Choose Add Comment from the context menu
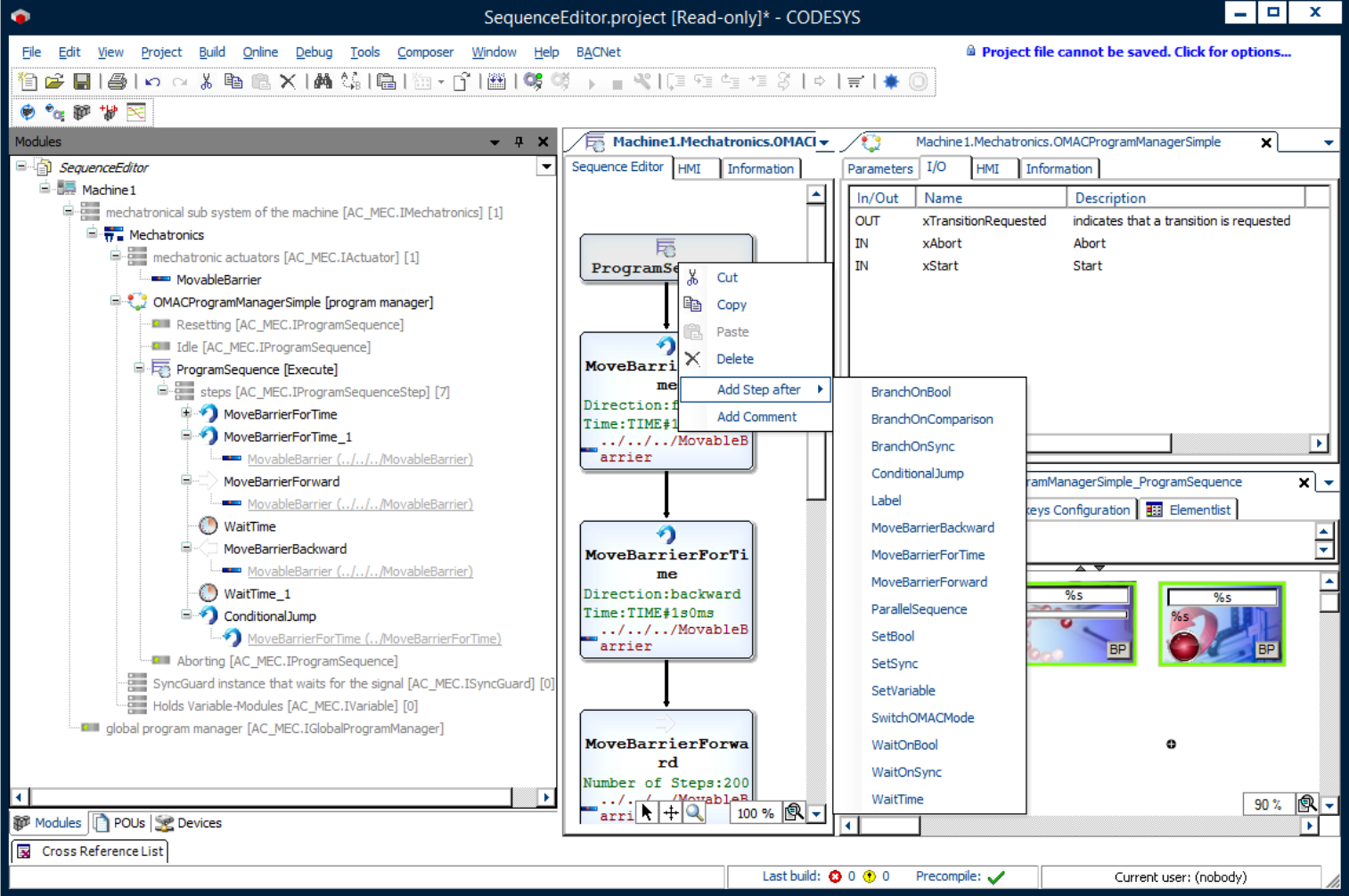Viewport: 1349px width, 896px height. pyautogui.click(x=756, y=416)
